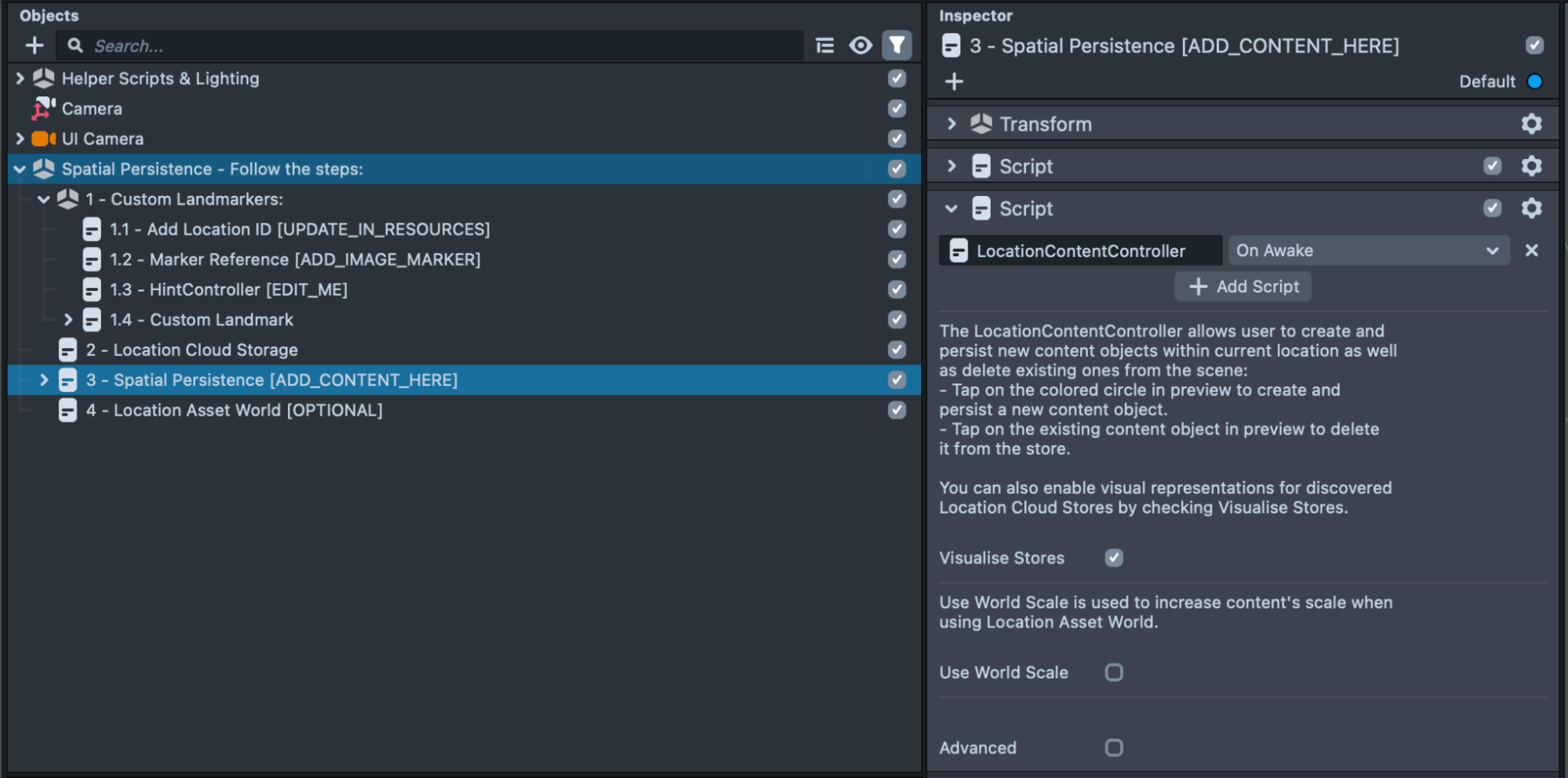Click the blue Default layer color dot

coord(1535,82)
